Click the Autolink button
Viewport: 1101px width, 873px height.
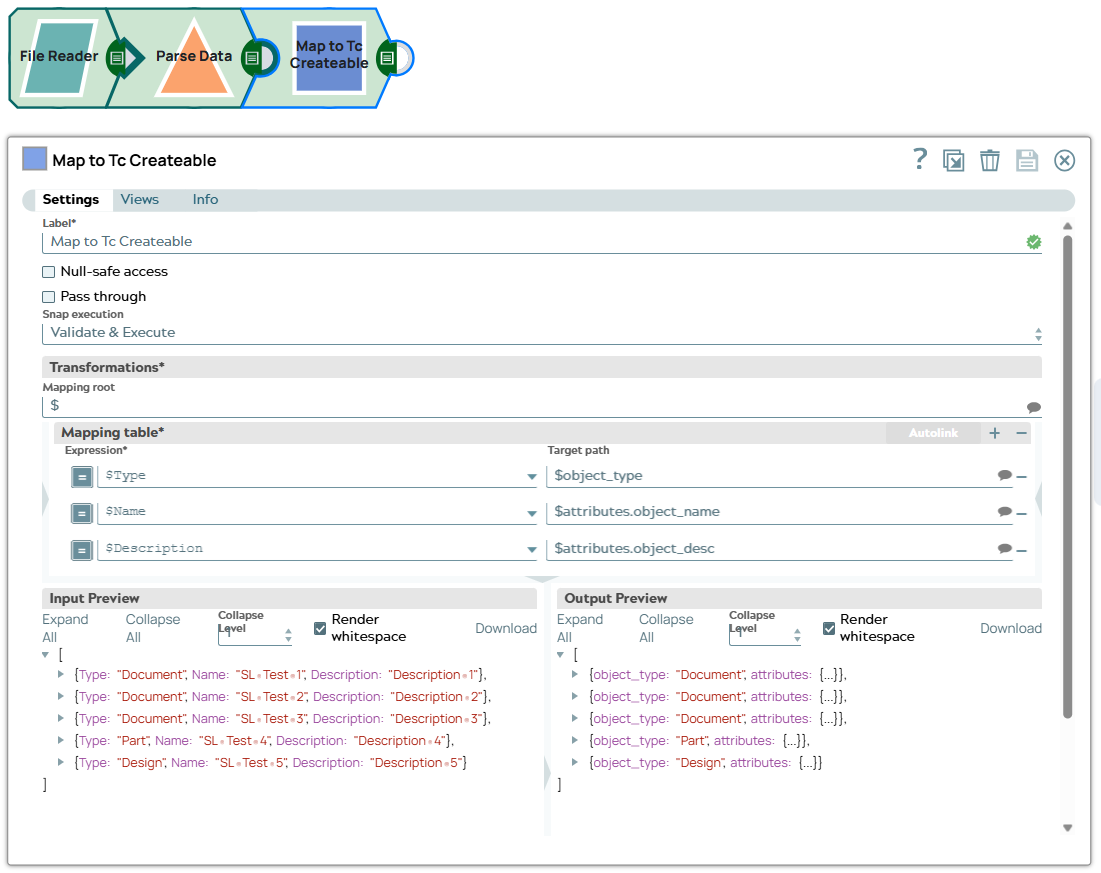point(932,433)
